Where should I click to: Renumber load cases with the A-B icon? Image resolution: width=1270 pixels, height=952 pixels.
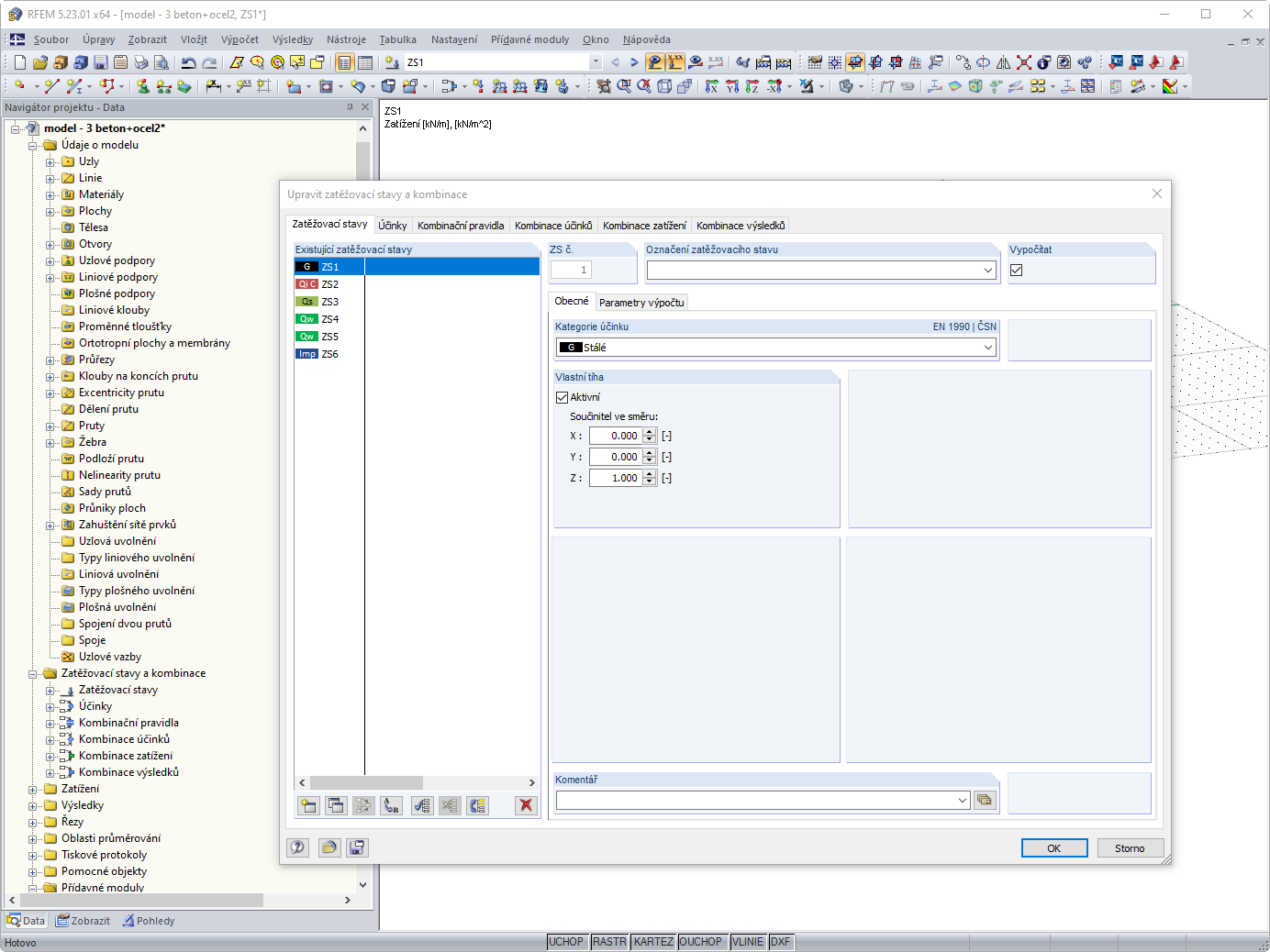pos(390,805)
